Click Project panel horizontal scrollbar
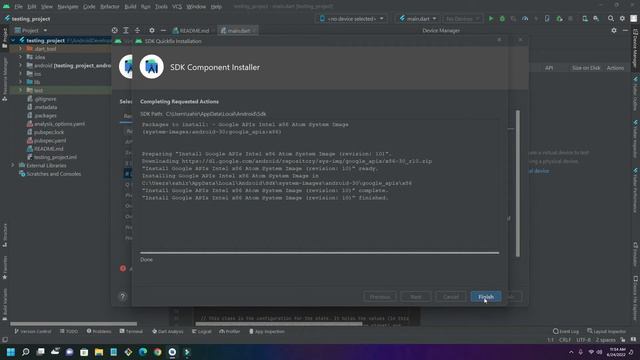640x360 pixels. pos(73,324)
